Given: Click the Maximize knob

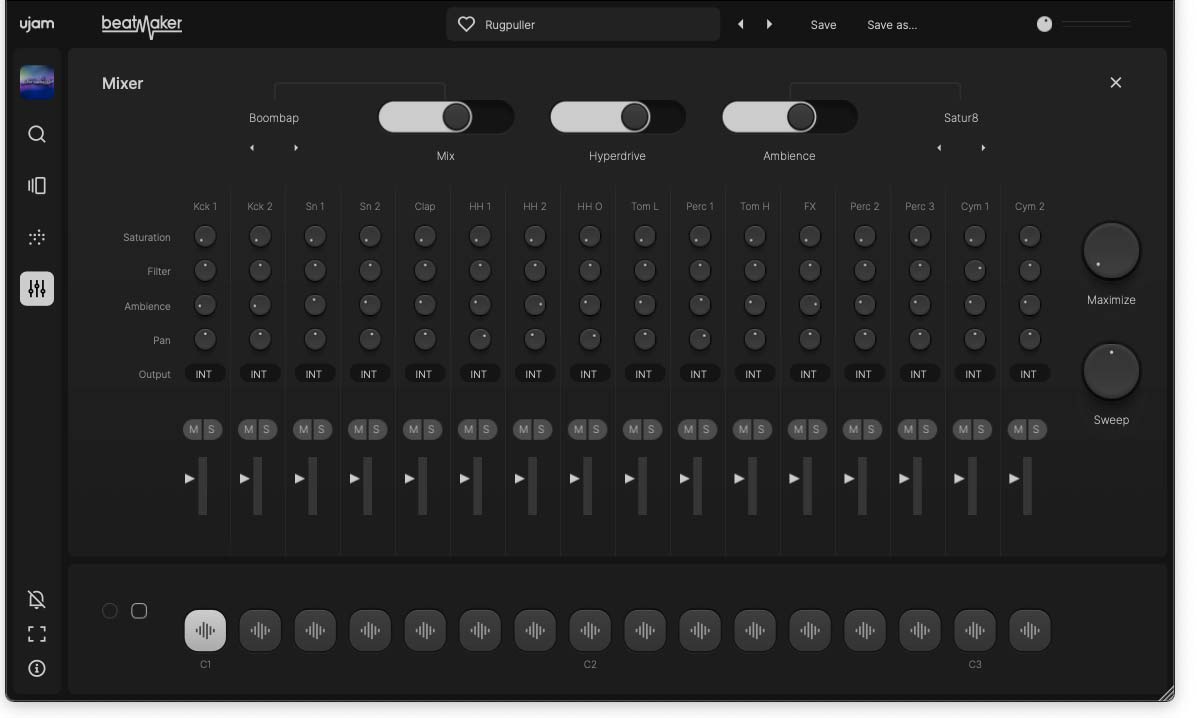Looking at the screenshot, I should tap(1111, 250).
